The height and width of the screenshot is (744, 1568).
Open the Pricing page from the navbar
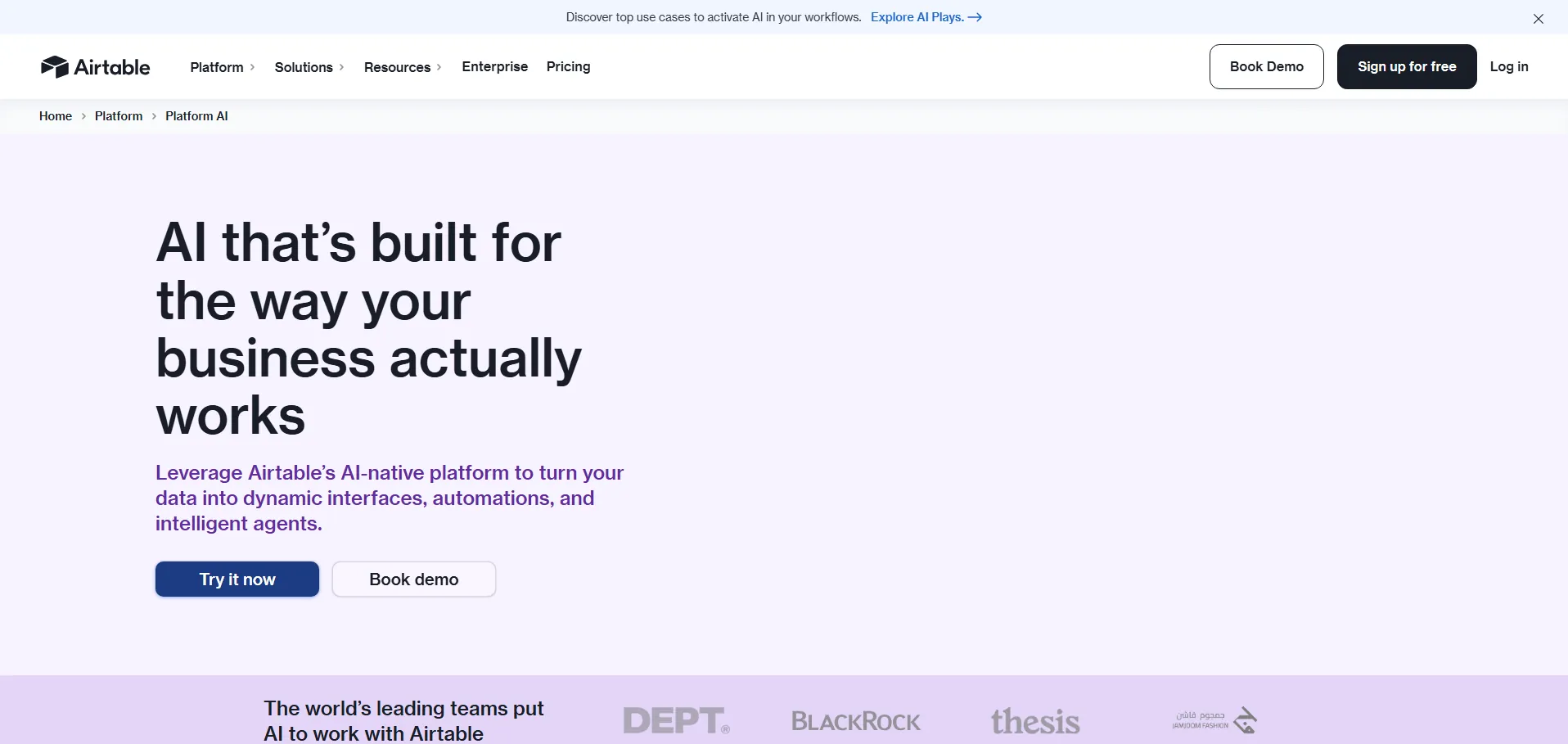pyautogui.click(x=568, y=66)
